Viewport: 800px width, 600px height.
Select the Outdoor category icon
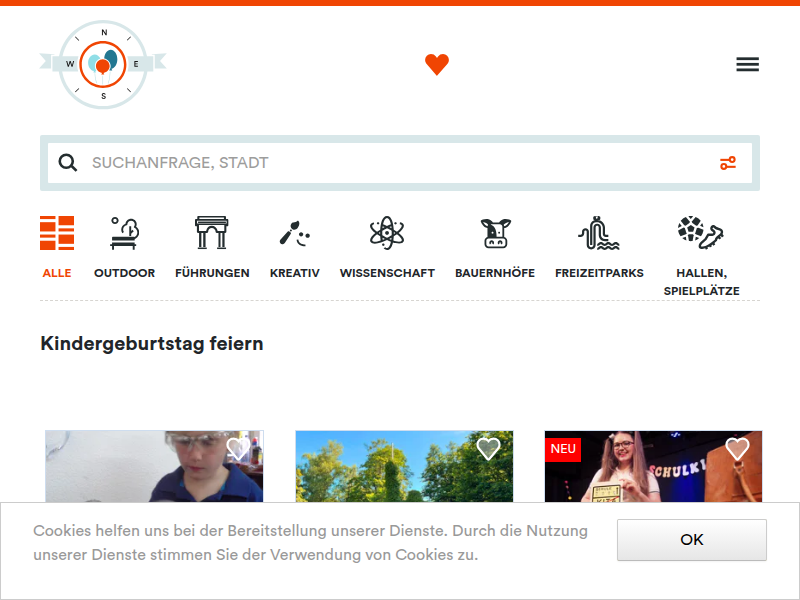click(x=124, y=233)
